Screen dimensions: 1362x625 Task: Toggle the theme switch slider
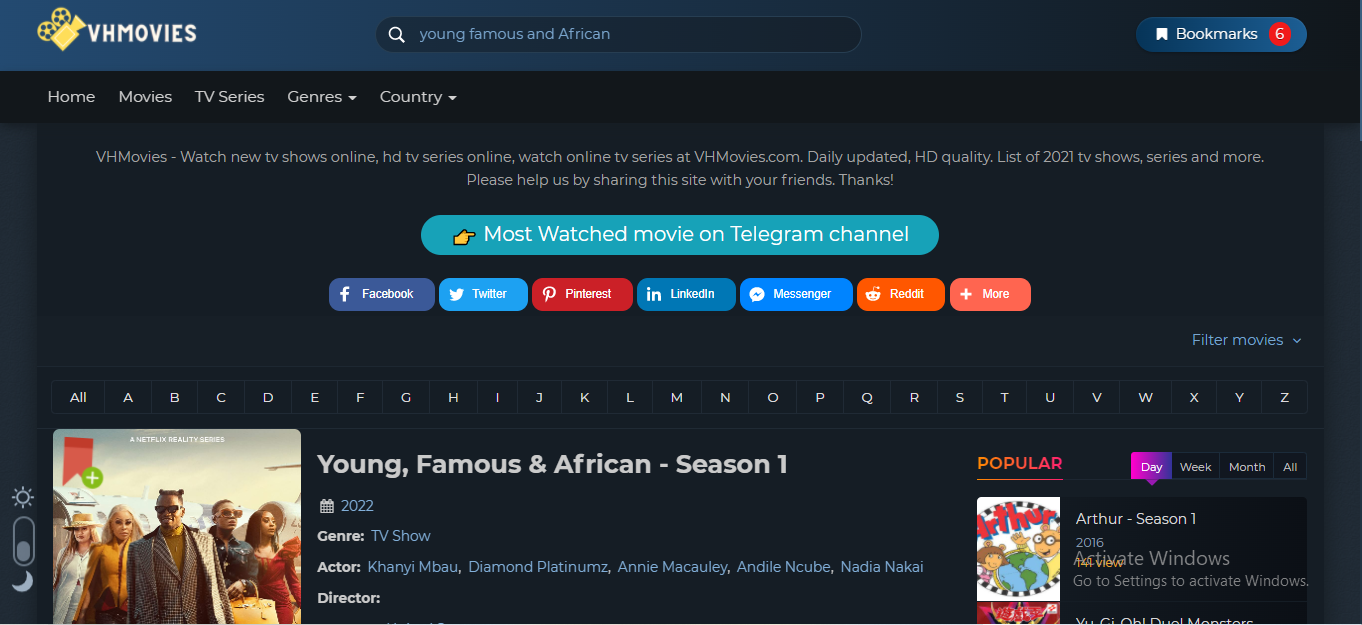tap(23, 540)
